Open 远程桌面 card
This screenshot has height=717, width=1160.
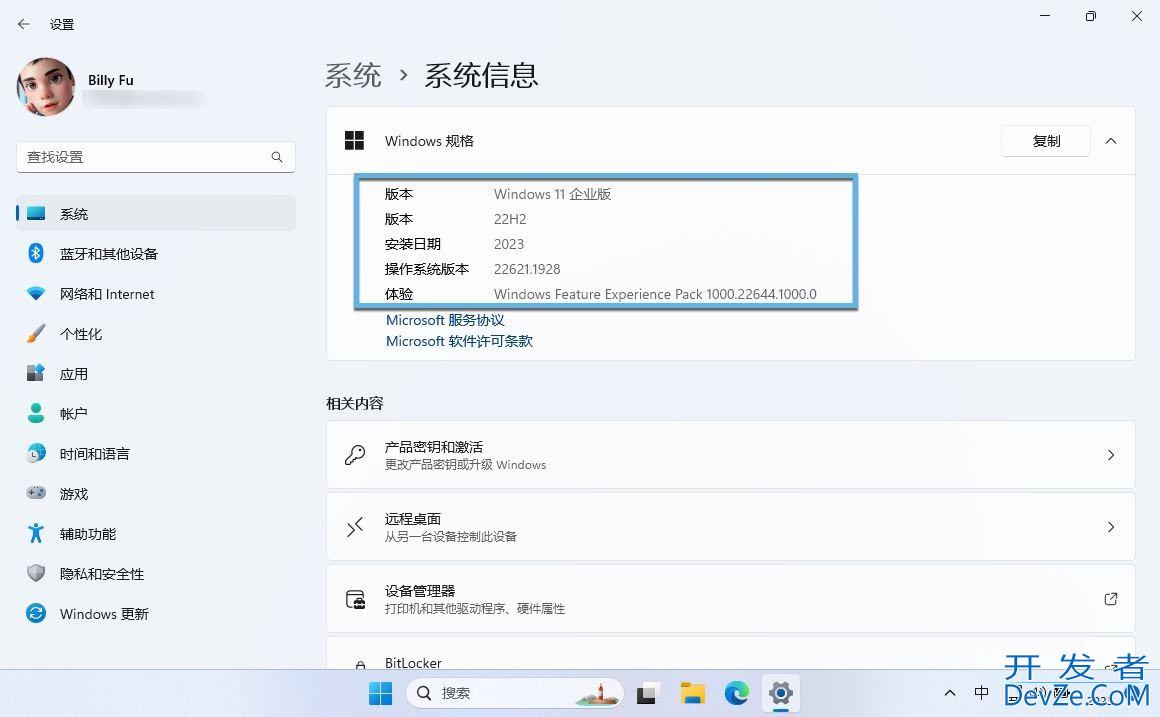(x=730, y=527)
